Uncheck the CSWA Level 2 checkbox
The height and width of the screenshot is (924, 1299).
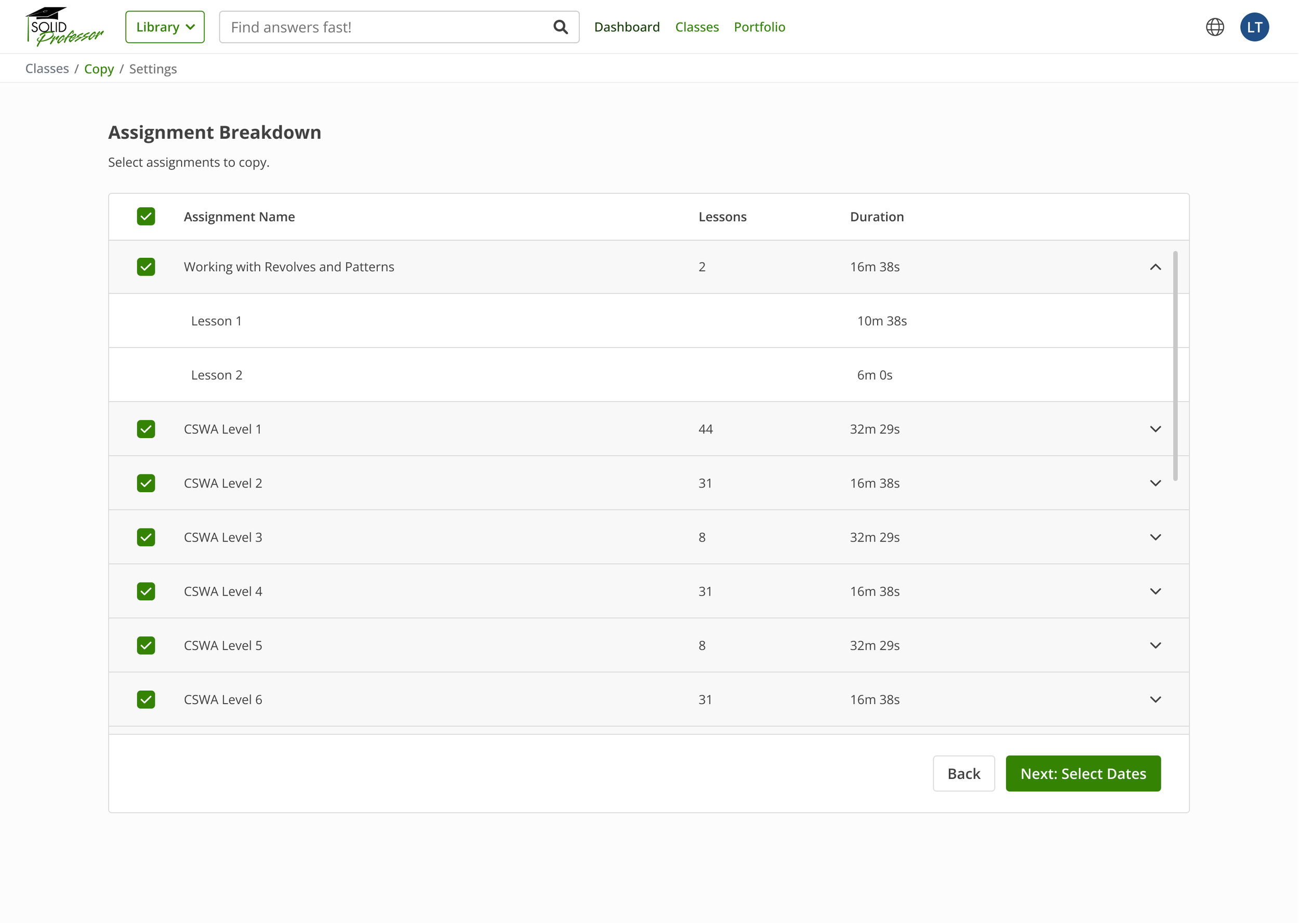point(146,483)
